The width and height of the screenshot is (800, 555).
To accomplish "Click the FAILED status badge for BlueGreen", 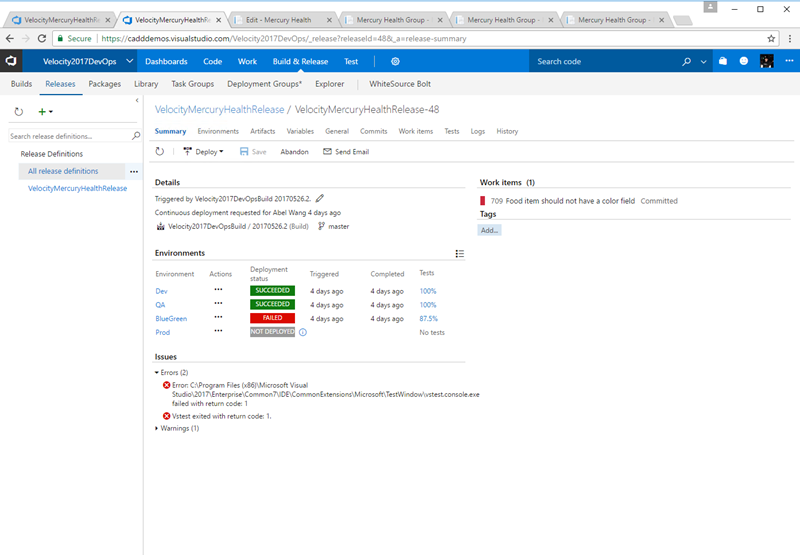I will [x=272, y=318].
